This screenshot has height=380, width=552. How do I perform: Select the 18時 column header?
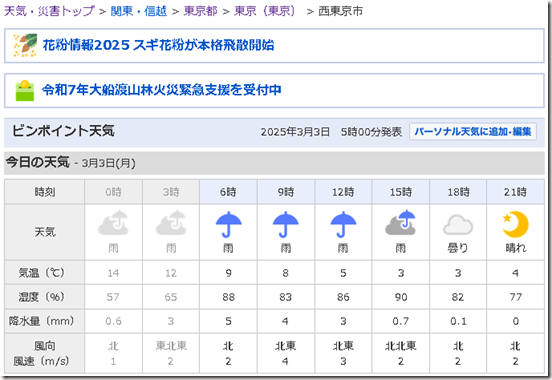pyautogui.click(x=458, y=192)
